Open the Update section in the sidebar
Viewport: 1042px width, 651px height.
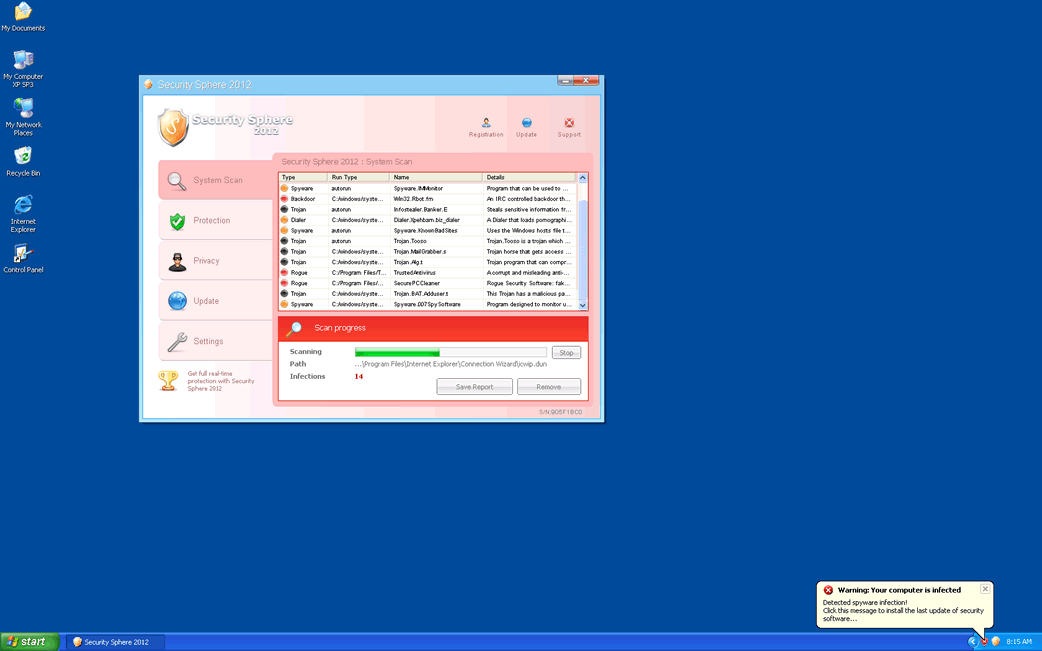pos(178,300)
